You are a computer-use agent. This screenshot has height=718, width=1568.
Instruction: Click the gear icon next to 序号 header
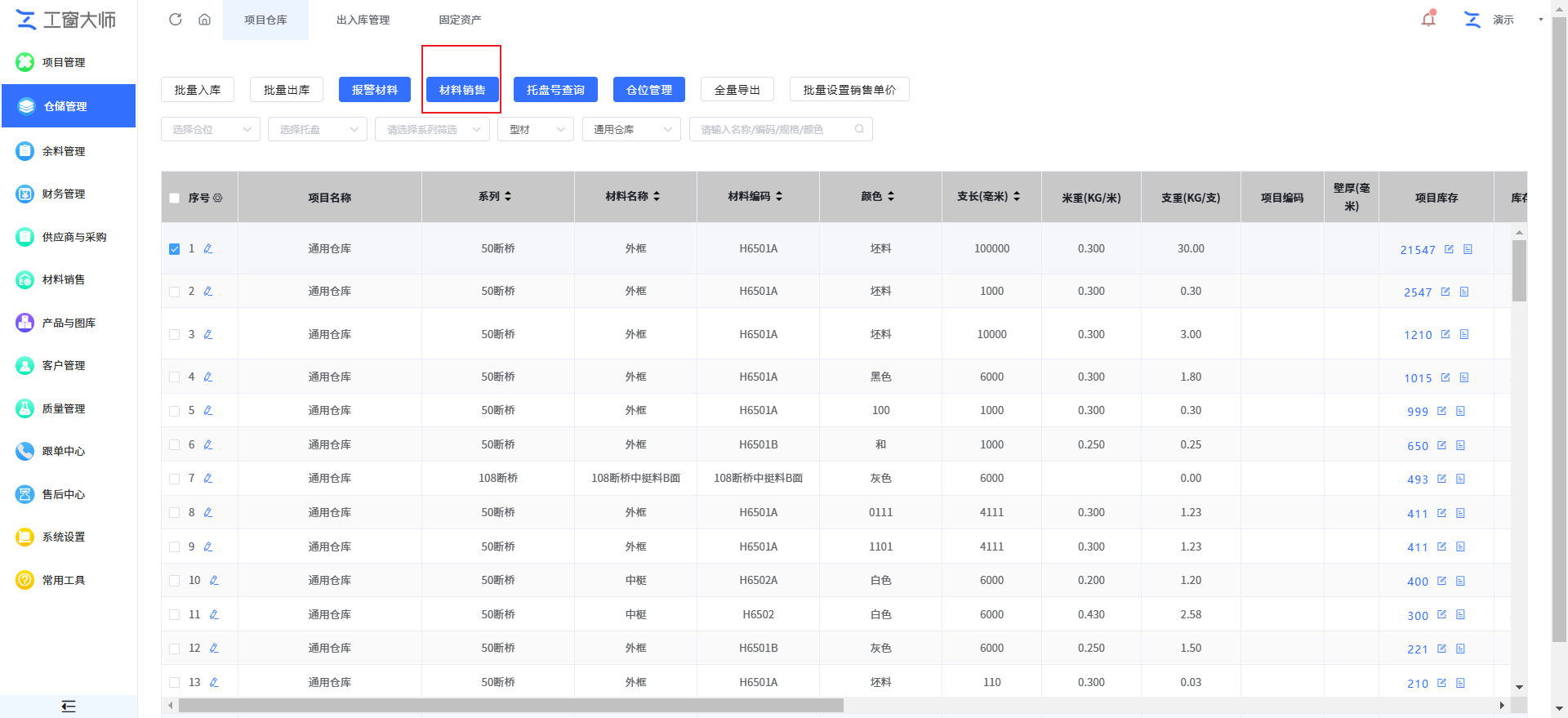[x=218, y=198]
